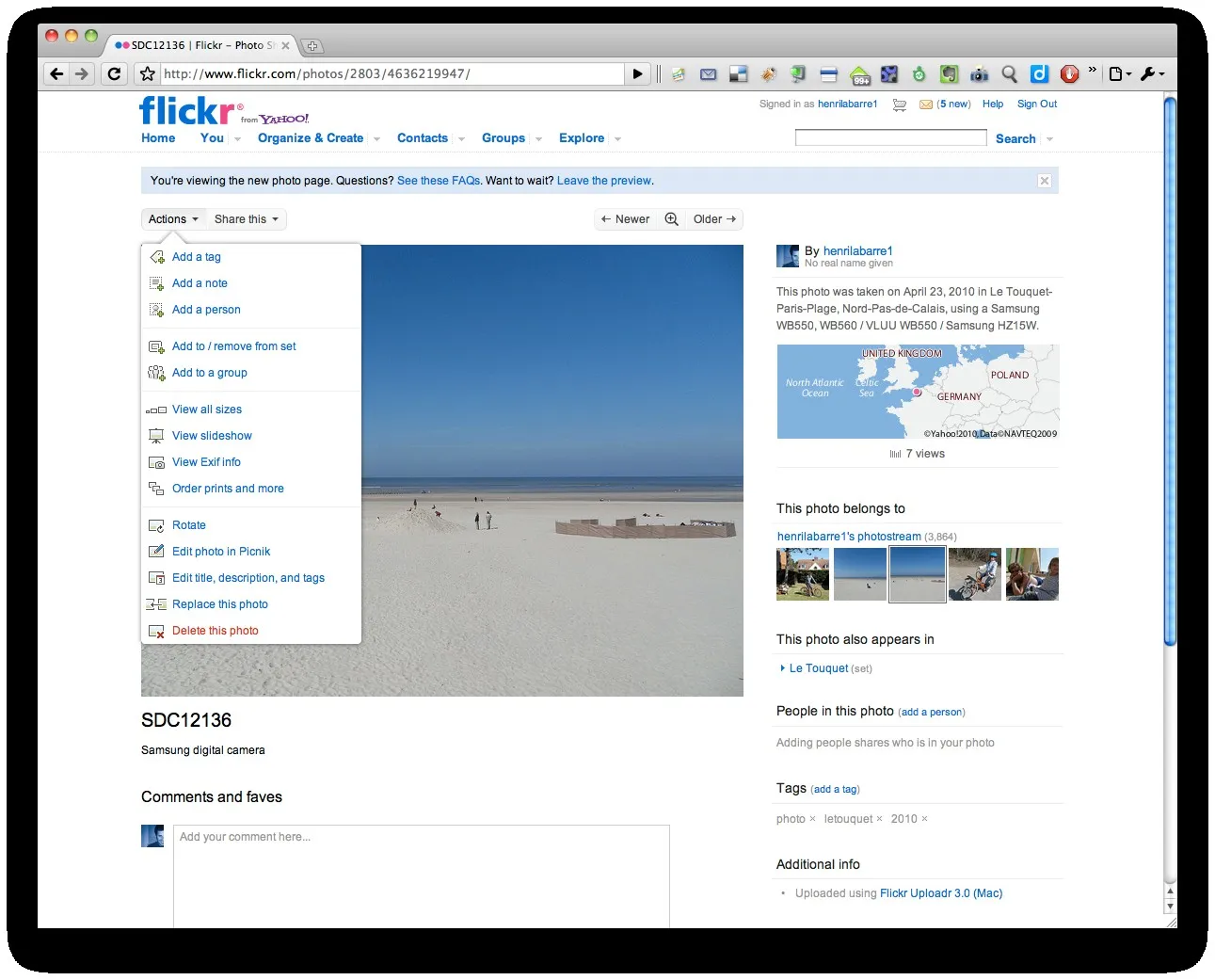Screen dimensions: 1215x980
Task: Open the wrench tools menu
Action: point(1152,73)
